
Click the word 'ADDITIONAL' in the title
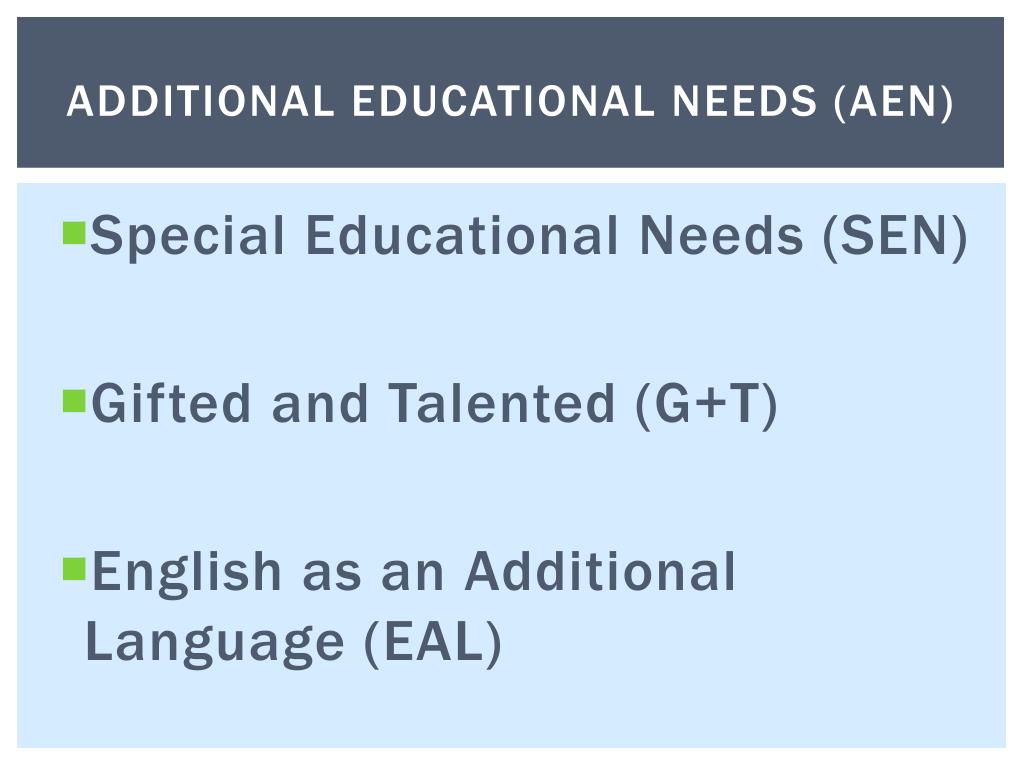tap(200, 102)
